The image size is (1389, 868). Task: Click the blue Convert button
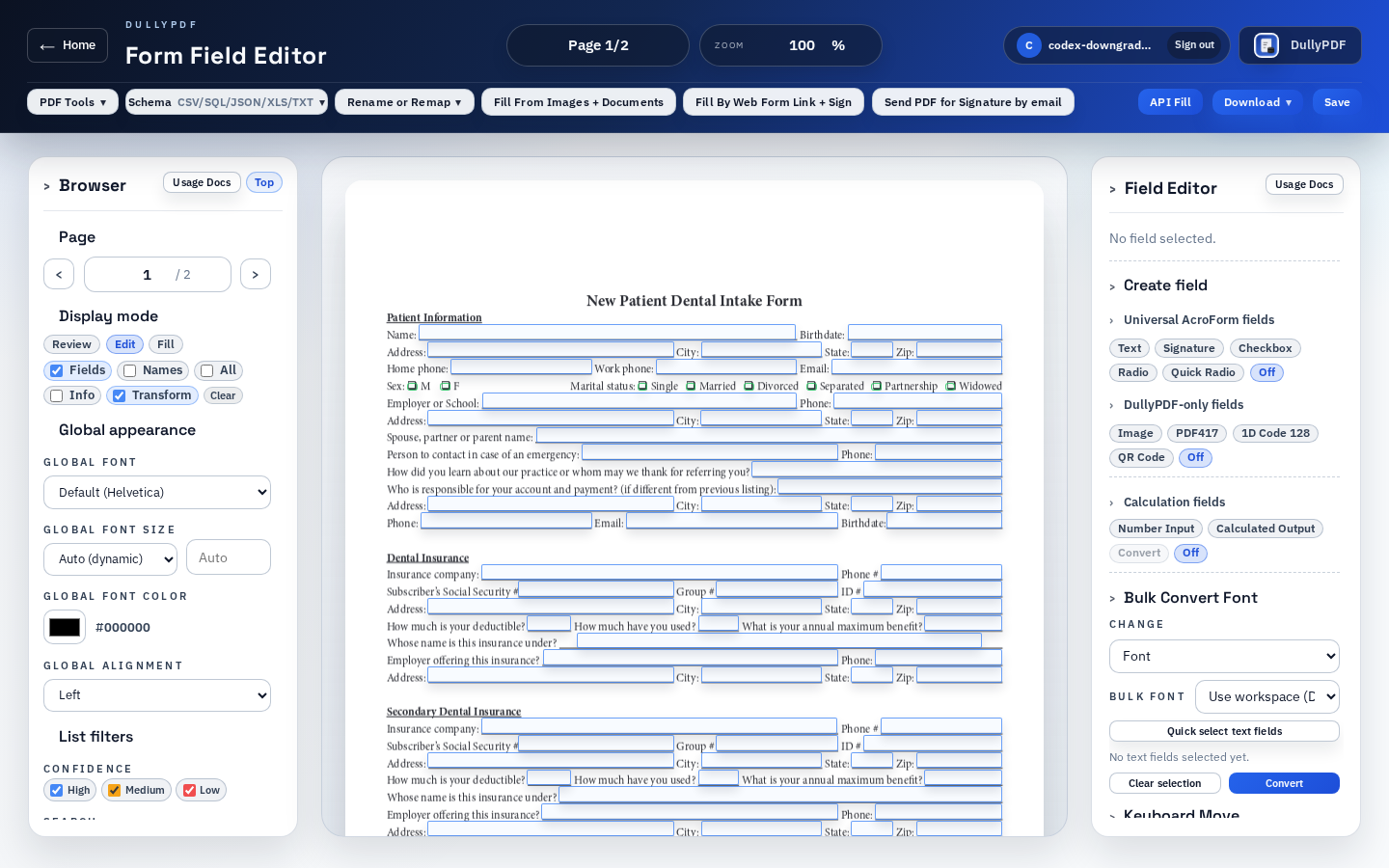pos(1284,783)
